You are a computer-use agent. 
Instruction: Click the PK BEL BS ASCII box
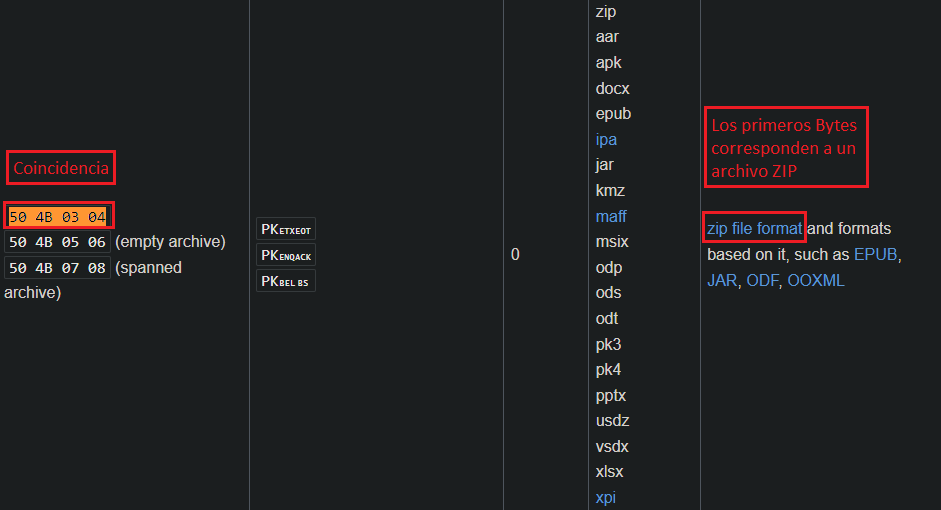pyautogui.click(x=286, y=281)
